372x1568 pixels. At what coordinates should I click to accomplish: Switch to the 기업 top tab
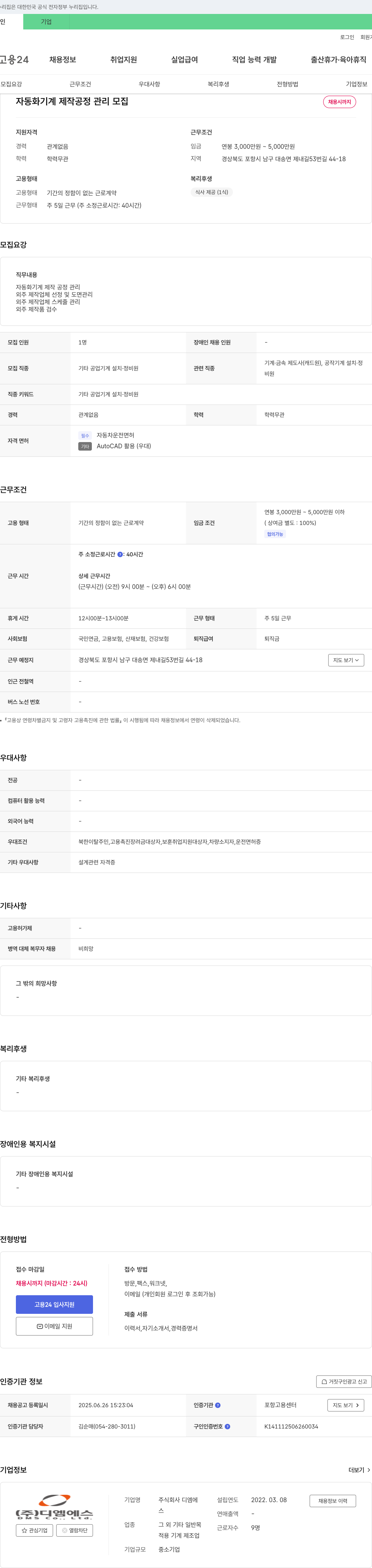coord(46,22)
